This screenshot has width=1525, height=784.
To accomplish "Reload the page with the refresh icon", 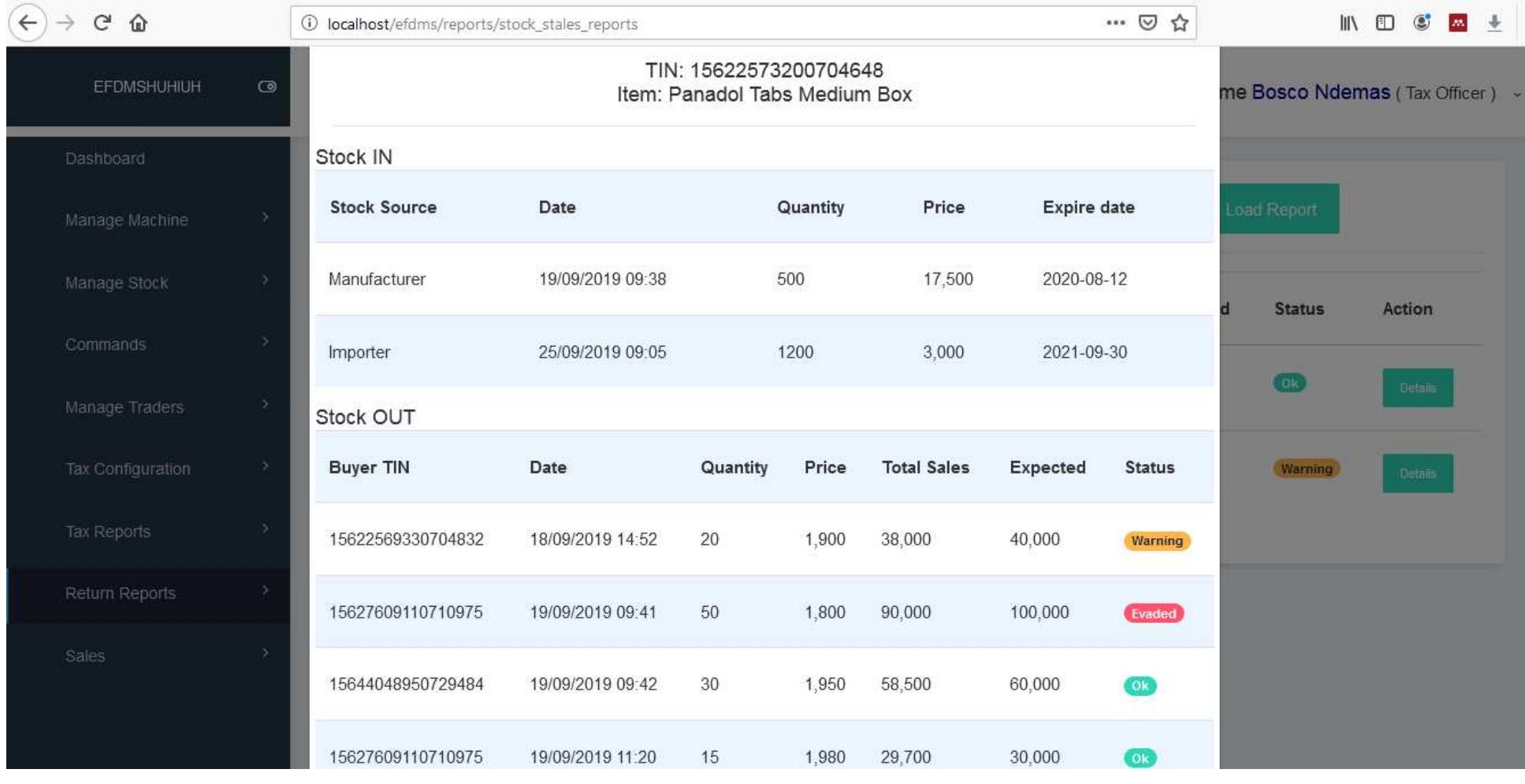I will pos(102,23).
